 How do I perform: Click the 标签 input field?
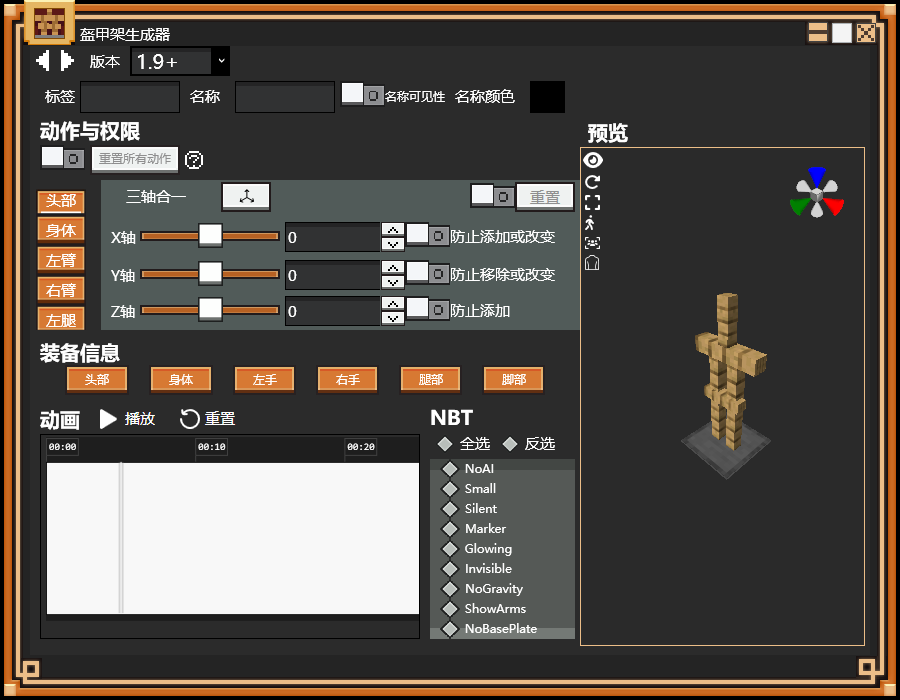click(x=130, y=97)
